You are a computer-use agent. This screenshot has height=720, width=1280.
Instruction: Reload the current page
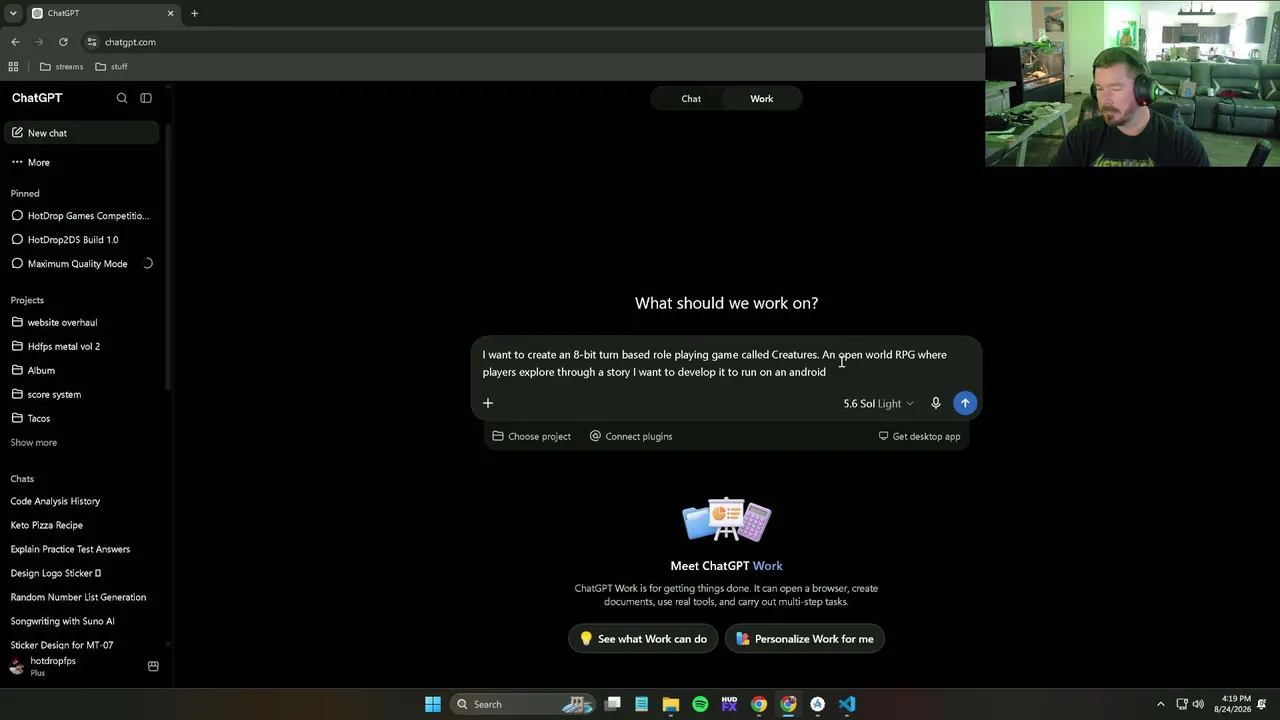coord(63,42)
